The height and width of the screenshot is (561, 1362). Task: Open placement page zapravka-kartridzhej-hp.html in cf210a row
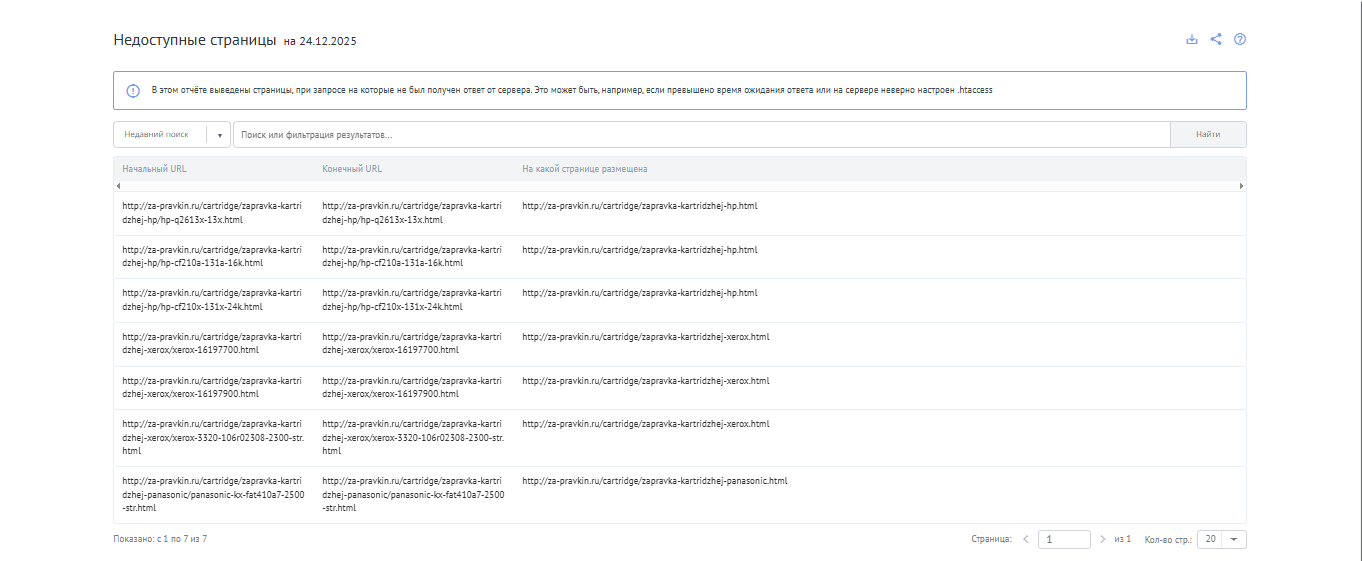(x=640, y=249)
